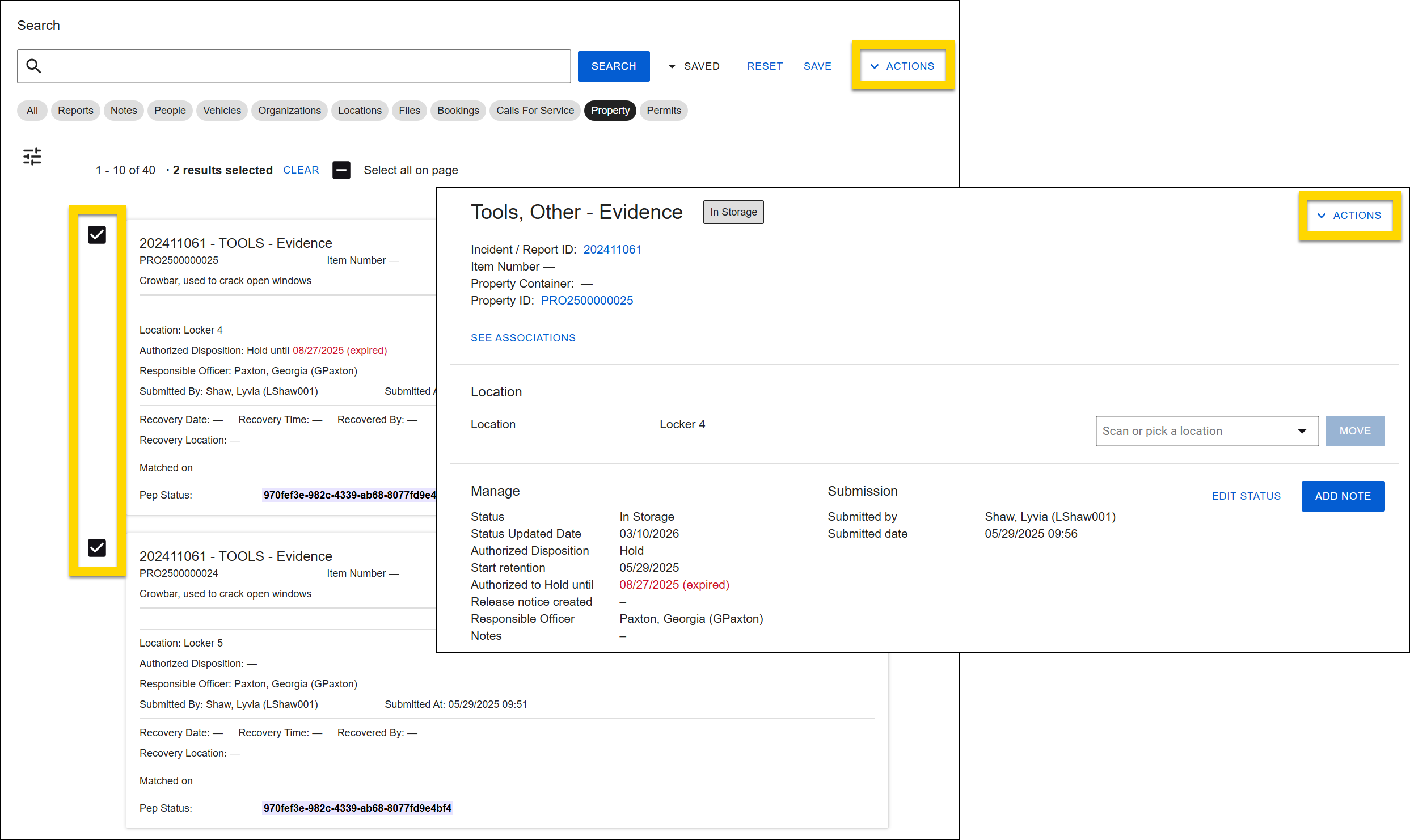Image resolution: width=1410 pixels, height=840 pixels.
Task: Select the People filter tab
Action: coord(170,111)
